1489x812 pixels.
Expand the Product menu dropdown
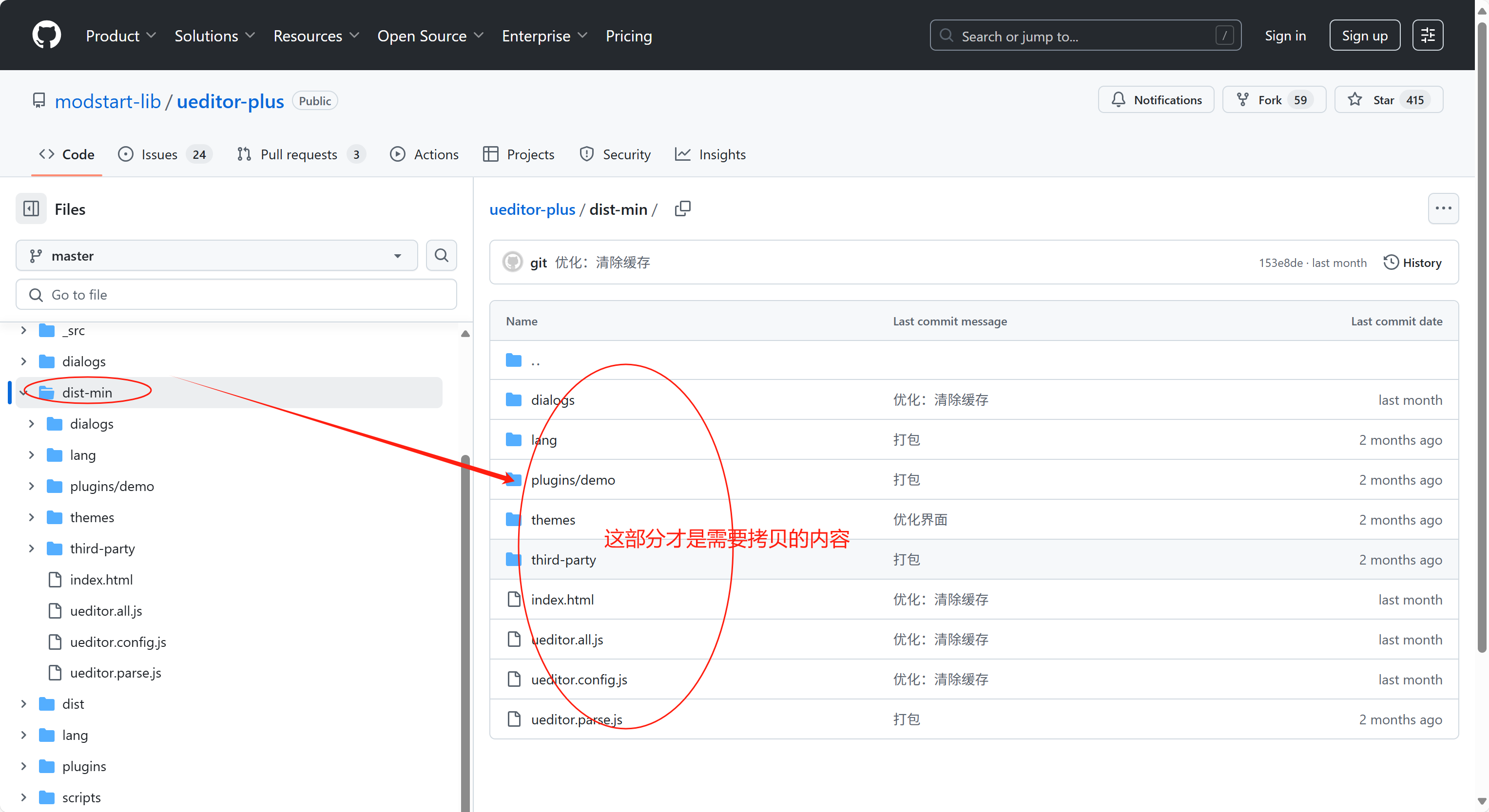coord(120,36)
